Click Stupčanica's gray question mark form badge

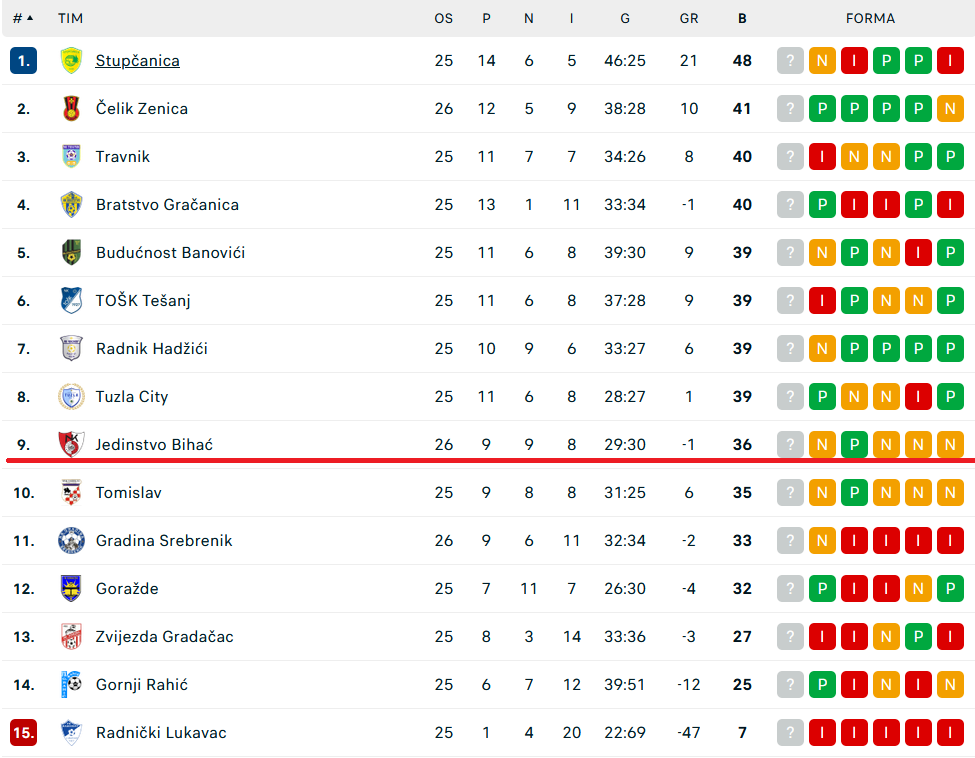click(790, 61)
